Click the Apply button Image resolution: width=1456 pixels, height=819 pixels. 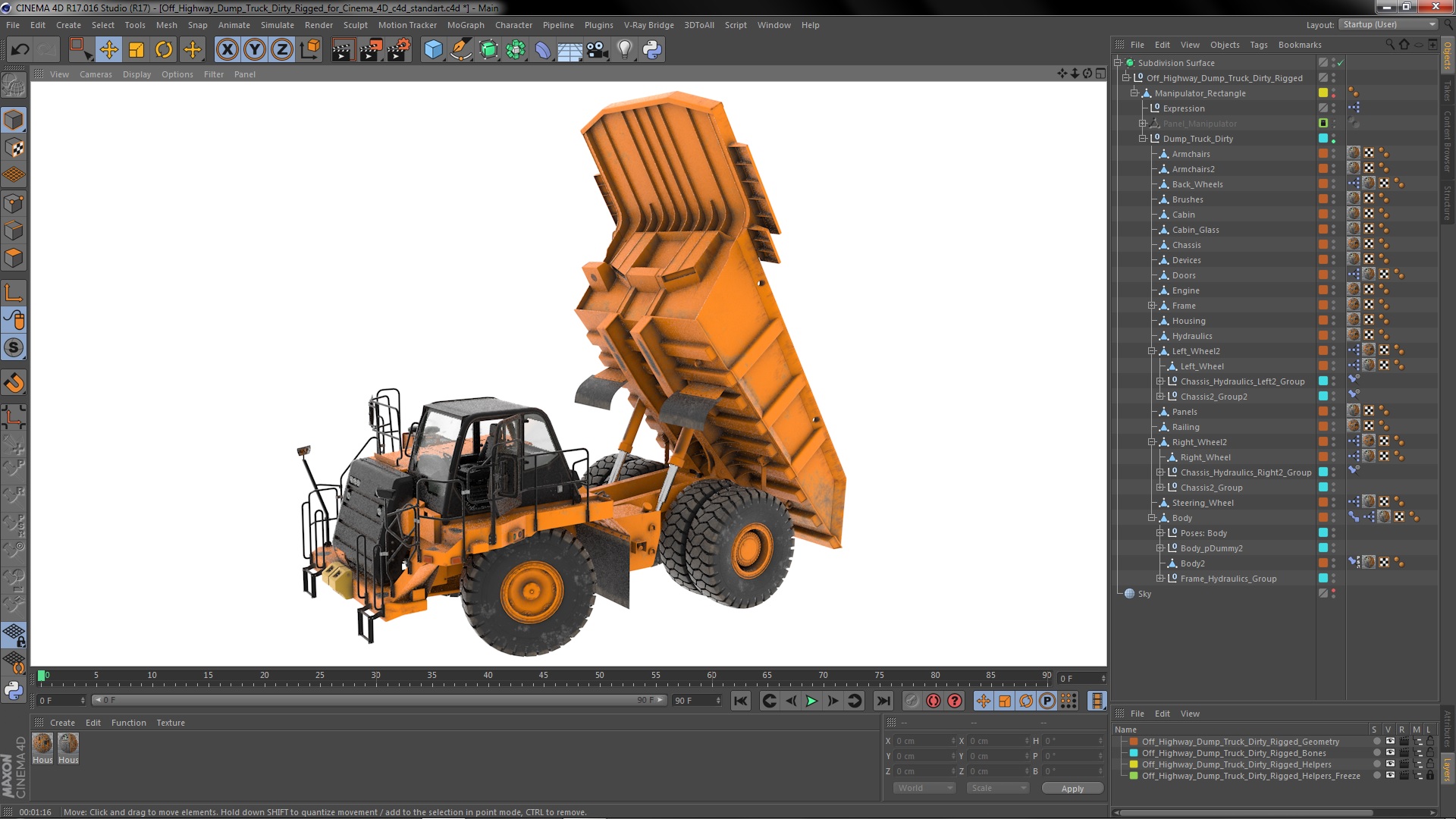(1072, 788)
